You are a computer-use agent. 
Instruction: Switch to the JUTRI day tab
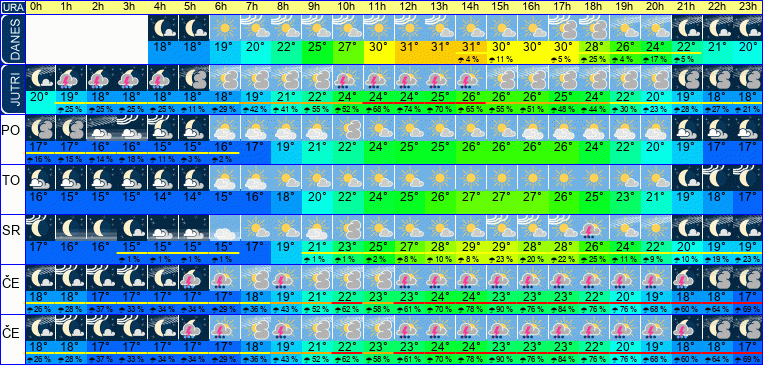coord(12,89)
